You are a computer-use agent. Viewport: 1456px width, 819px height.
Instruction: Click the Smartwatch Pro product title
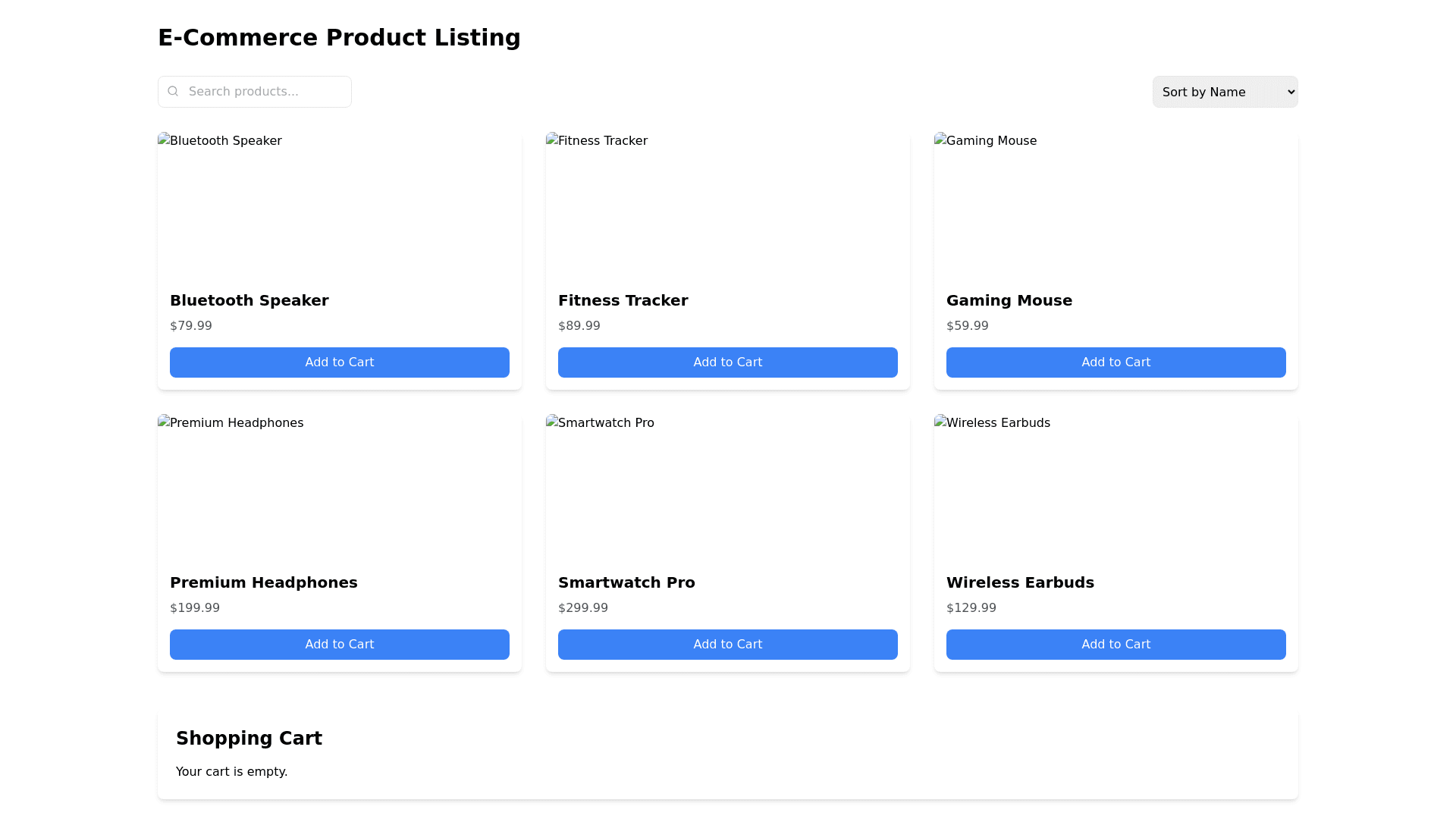(x=626, y=582)
